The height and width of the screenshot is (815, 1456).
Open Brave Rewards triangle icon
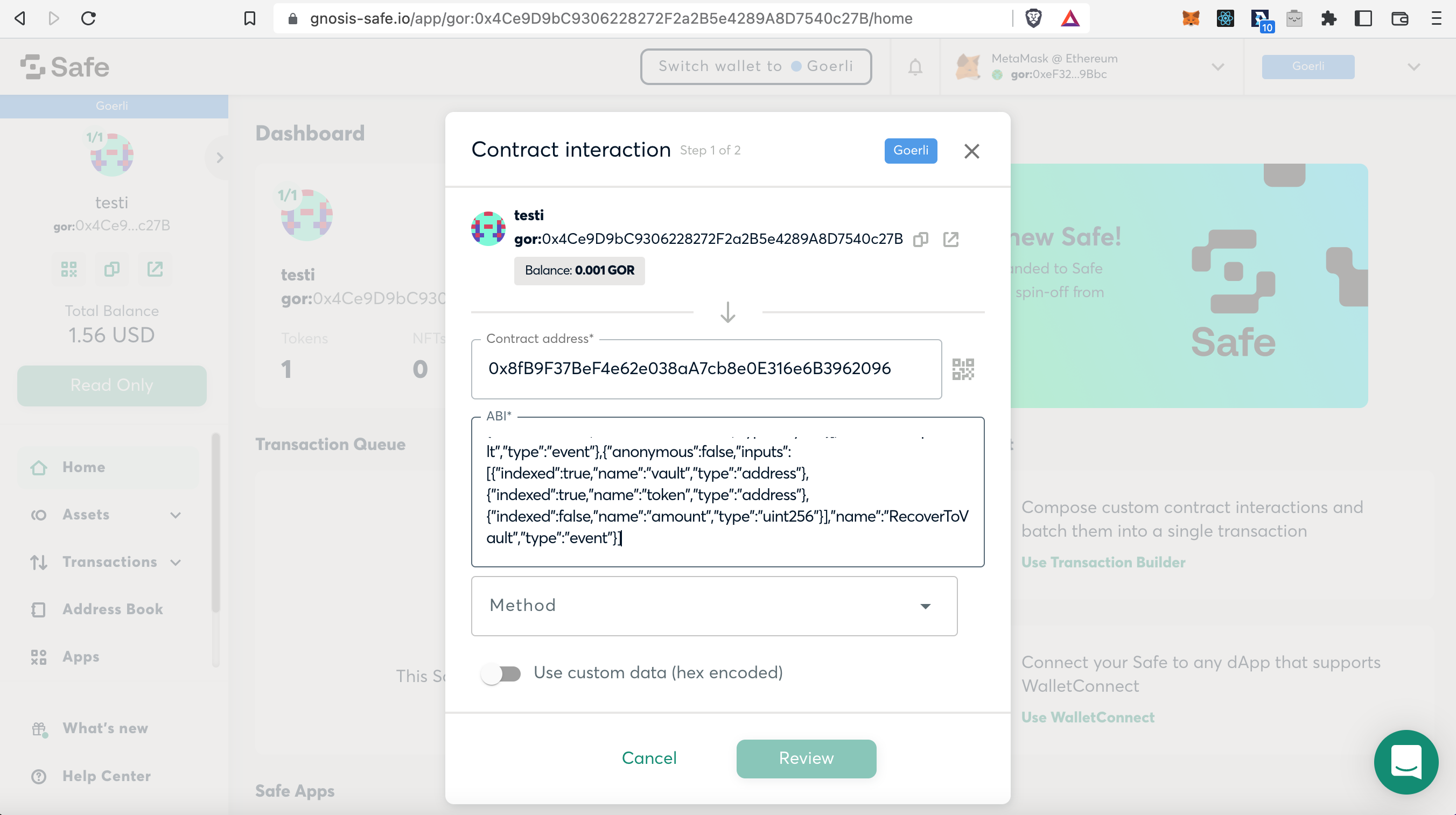1070,19
